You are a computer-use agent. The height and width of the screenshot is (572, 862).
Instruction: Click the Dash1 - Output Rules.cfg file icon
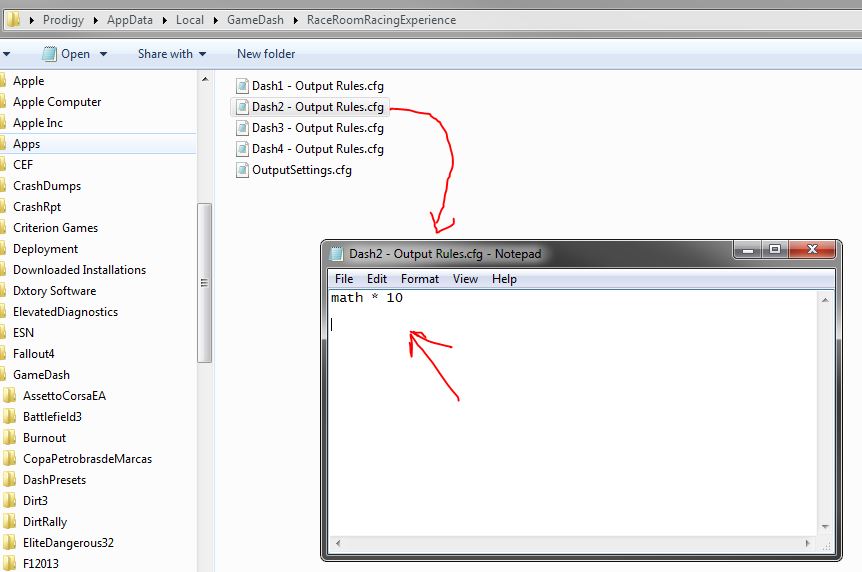(x=242, y=86)
